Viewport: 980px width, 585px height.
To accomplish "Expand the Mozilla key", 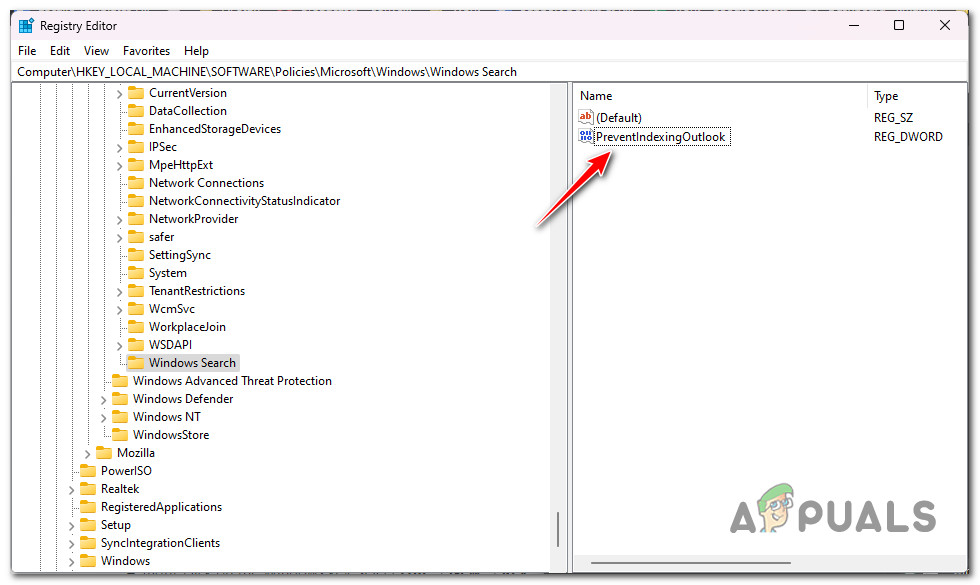I will [x=88, y=454].
